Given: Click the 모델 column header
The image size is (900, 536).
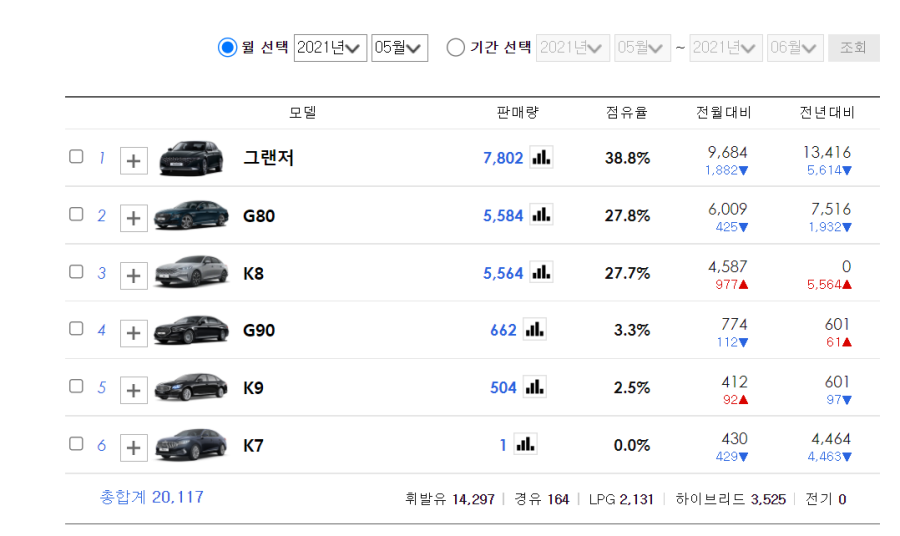Looking at the screenshot, I should 302,112.
